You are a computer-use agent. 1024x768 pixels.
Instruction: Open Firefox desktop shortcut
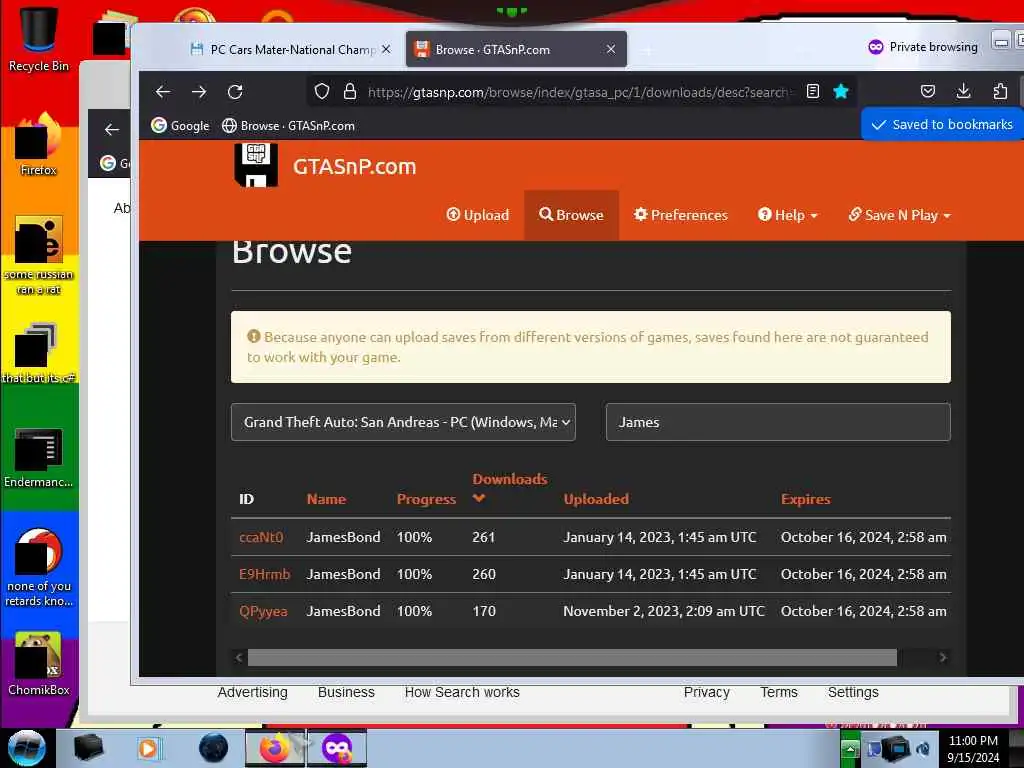tap(39, 144)
